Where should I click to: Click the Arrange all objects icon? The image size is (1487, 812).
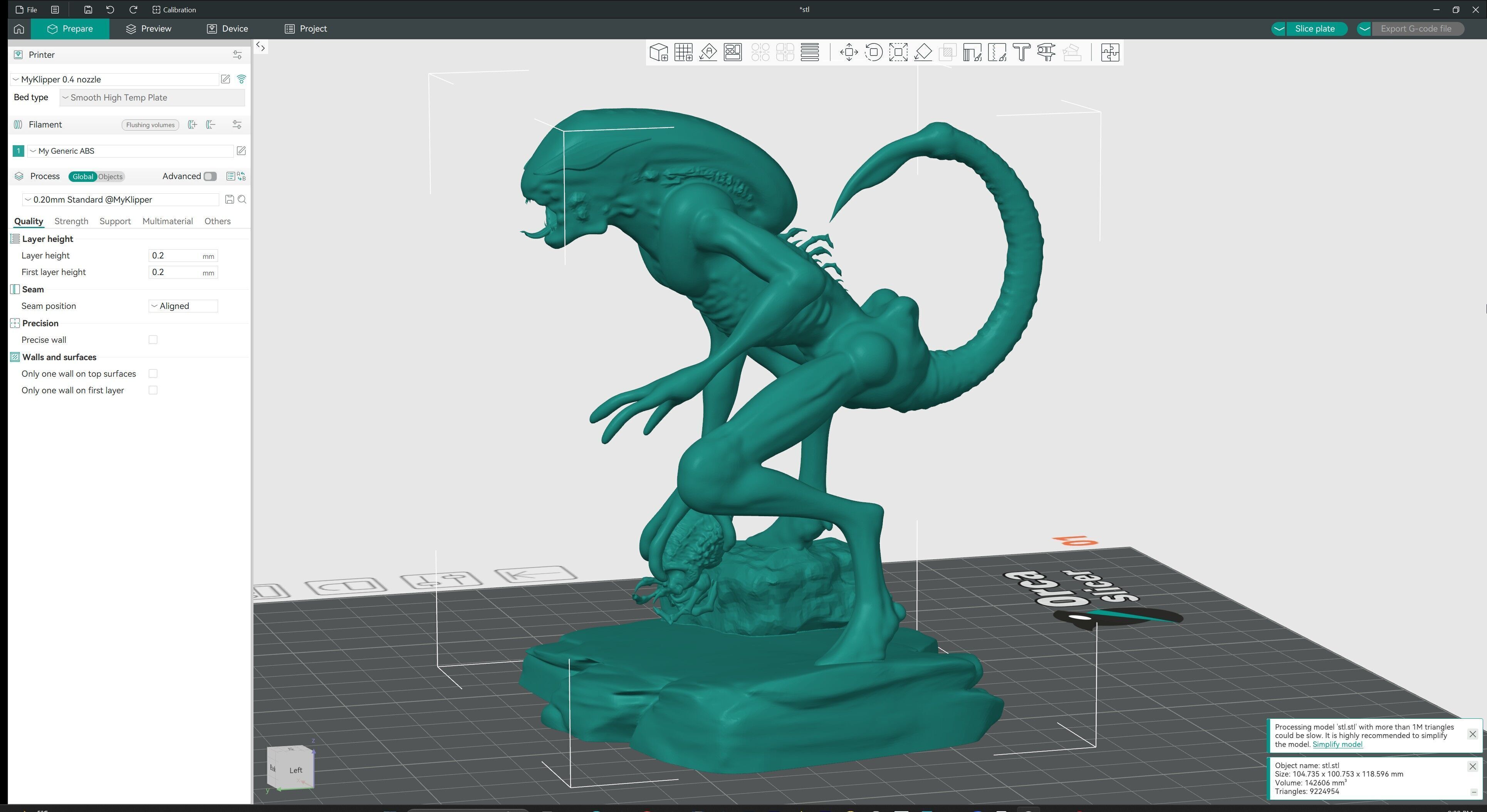pos(733,52)
